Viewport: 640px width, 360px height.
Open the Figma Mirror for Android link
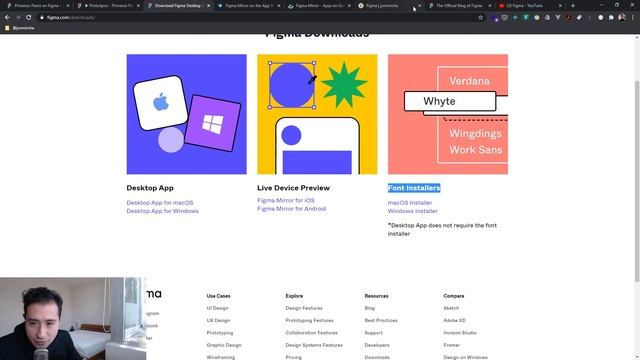pos(291,209)
